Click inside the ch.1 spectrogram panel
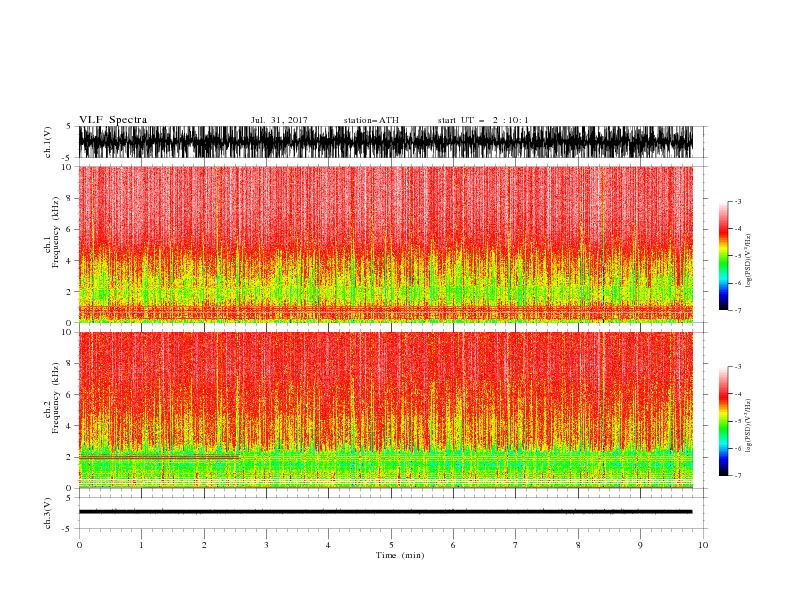The width and height of the screenshot is (792, 612). 386,244
